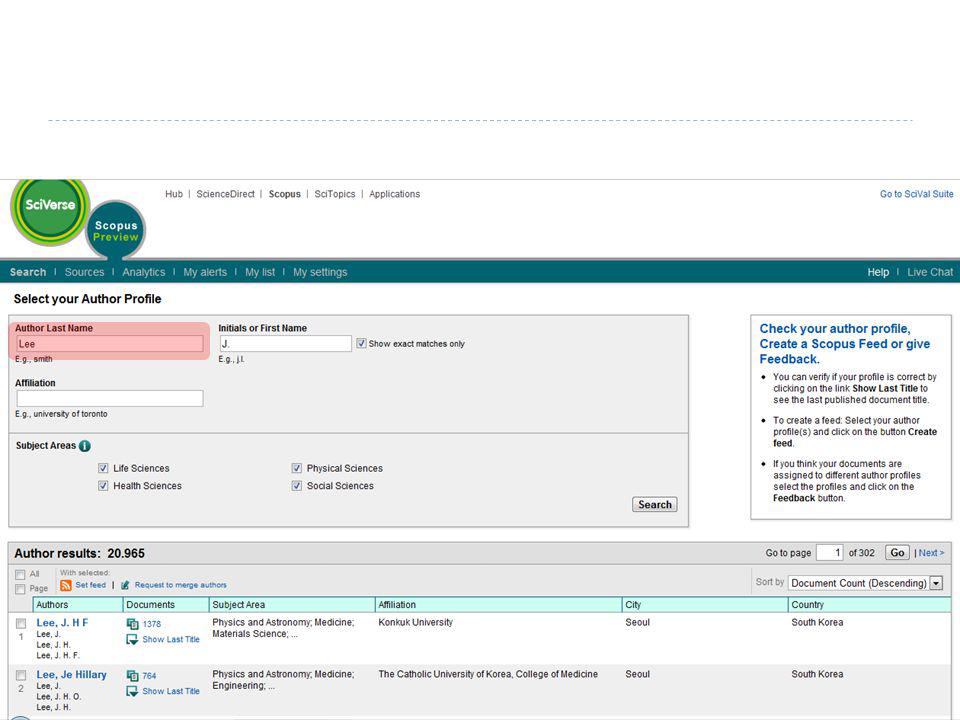Click the Go to page number field

click(830, 553)
